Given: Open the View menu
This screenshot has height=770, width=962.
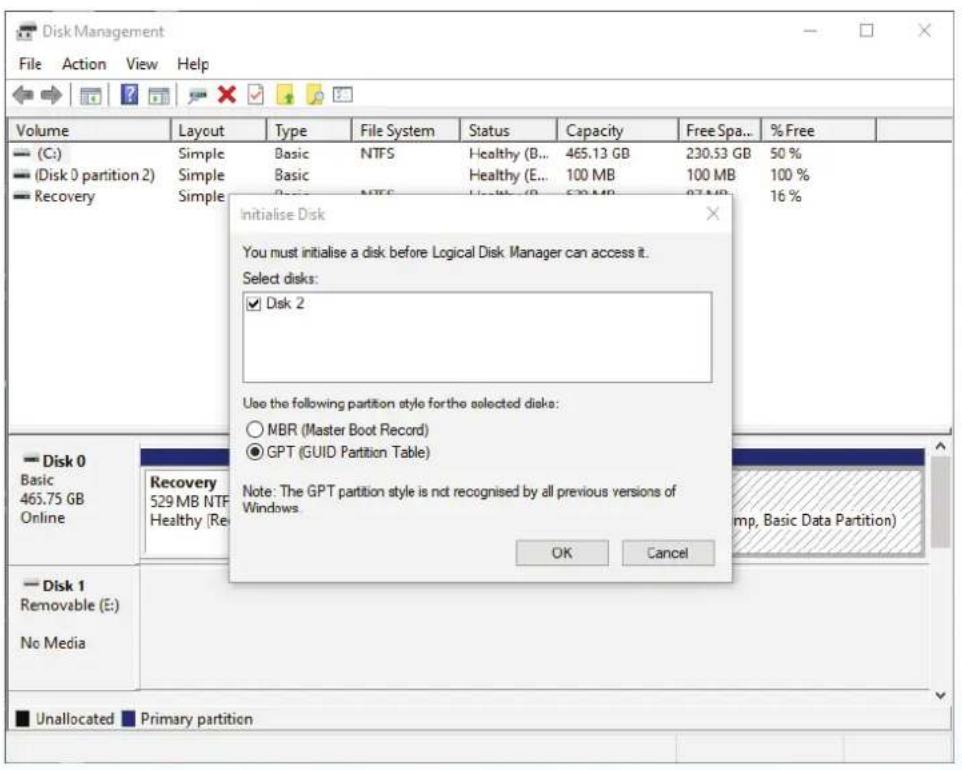Looking at the screenshot, I should pyautogui.click(x=142, y=64).
